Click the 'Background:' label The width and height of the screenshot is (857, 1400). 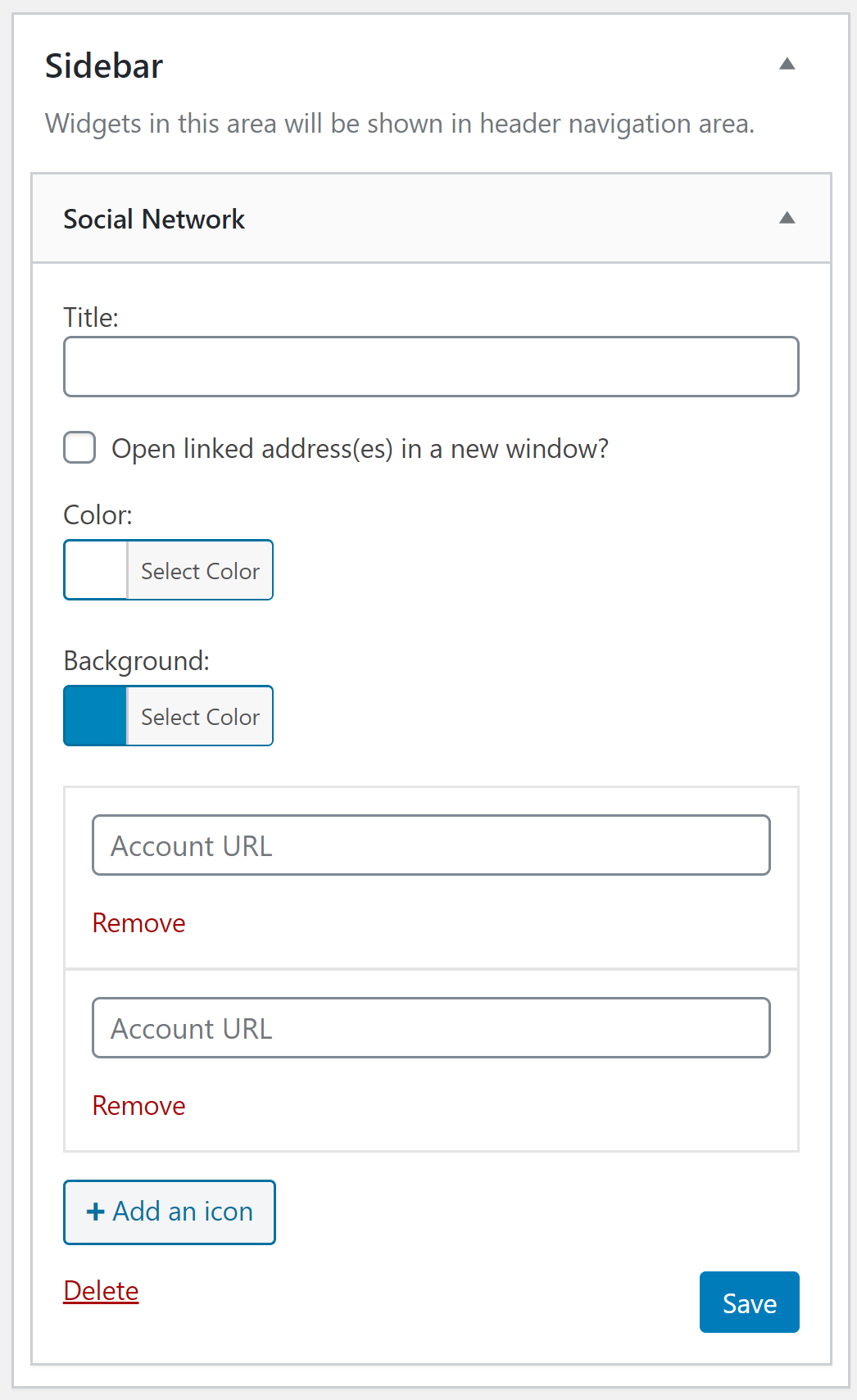pos(136,661)
